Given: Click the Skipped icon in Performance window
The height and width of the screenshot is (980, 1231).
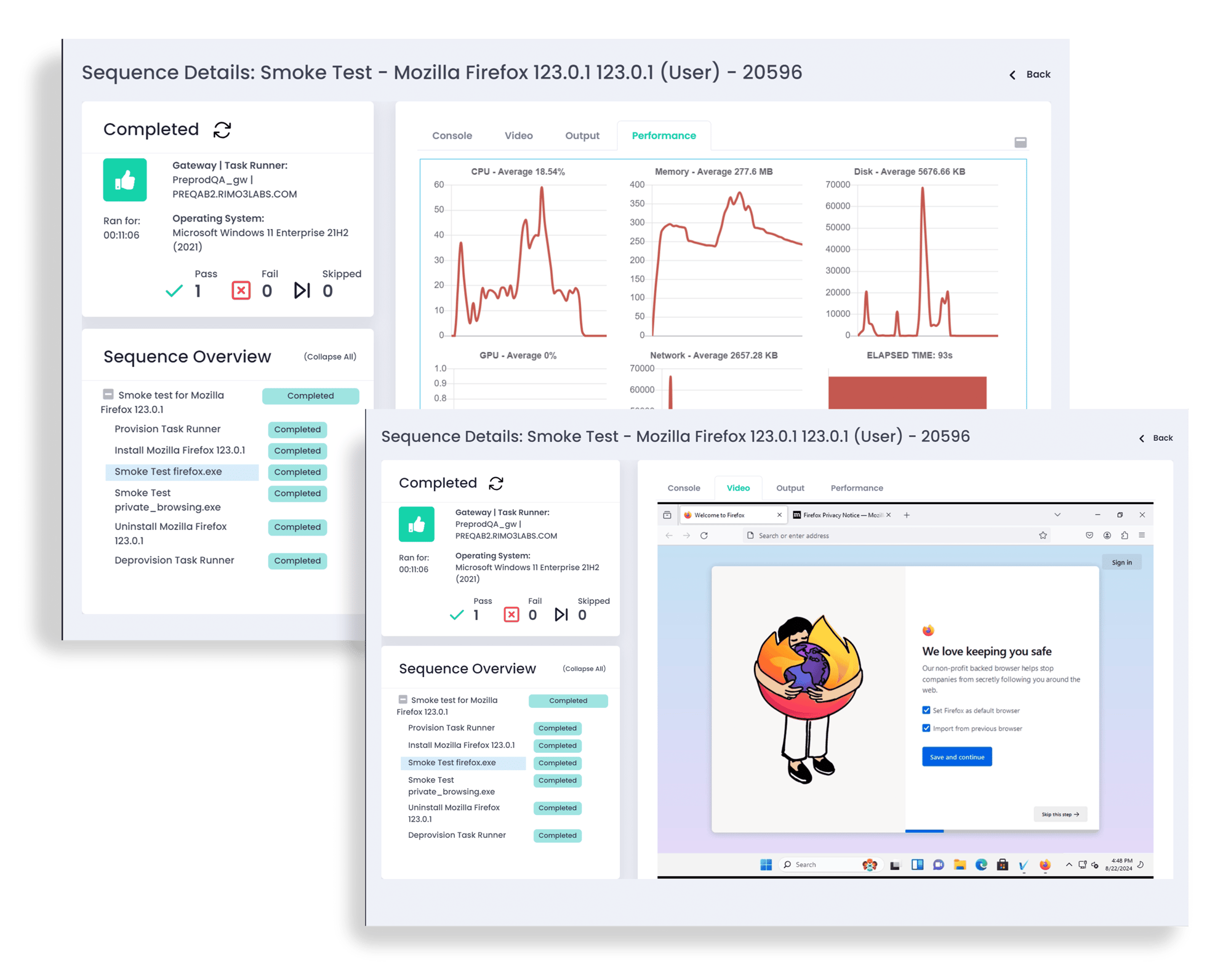Looking at the screenshot, I should click(x=302, y=291).
